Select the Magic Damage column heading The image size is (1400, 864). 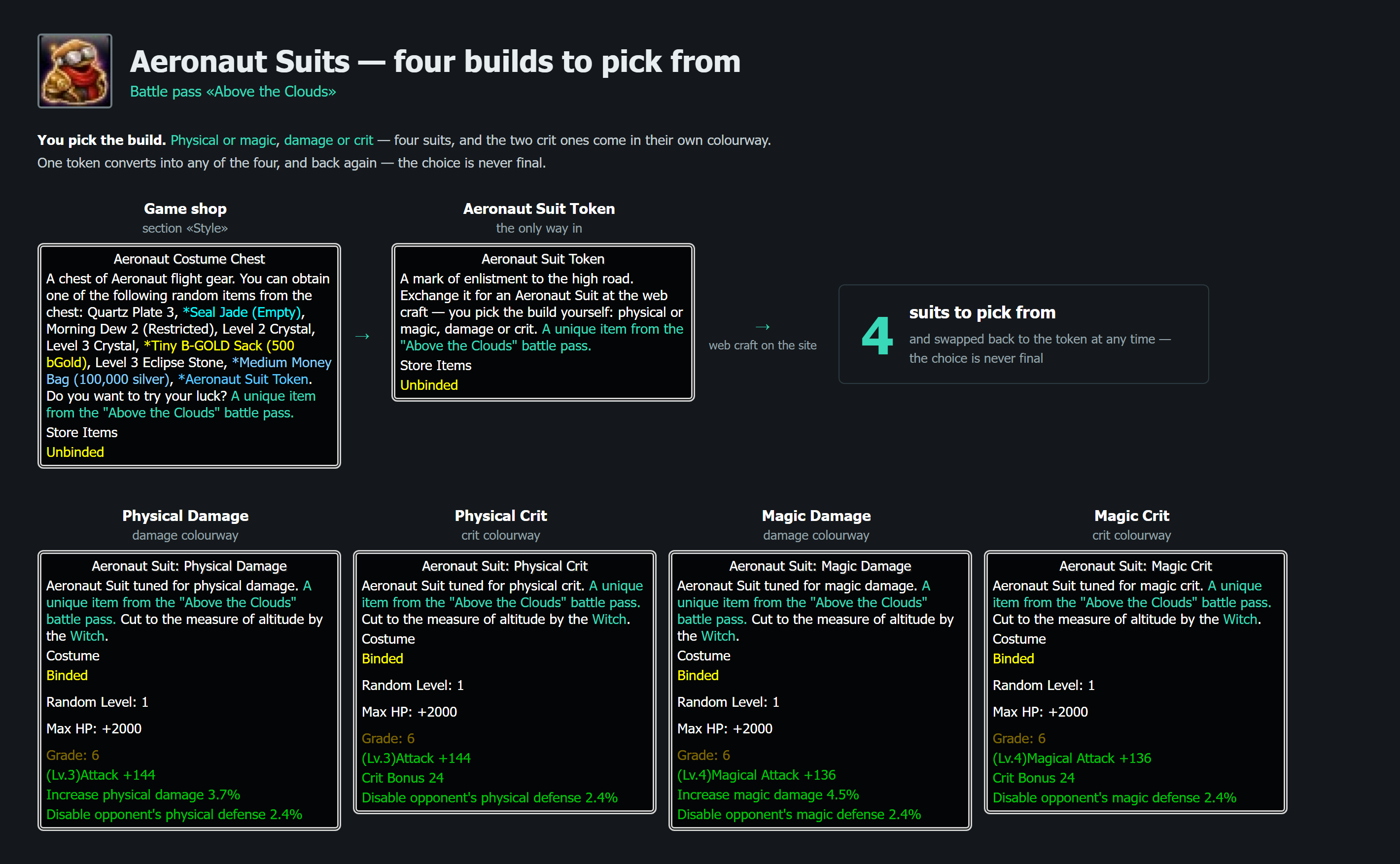tap(816, 516)
